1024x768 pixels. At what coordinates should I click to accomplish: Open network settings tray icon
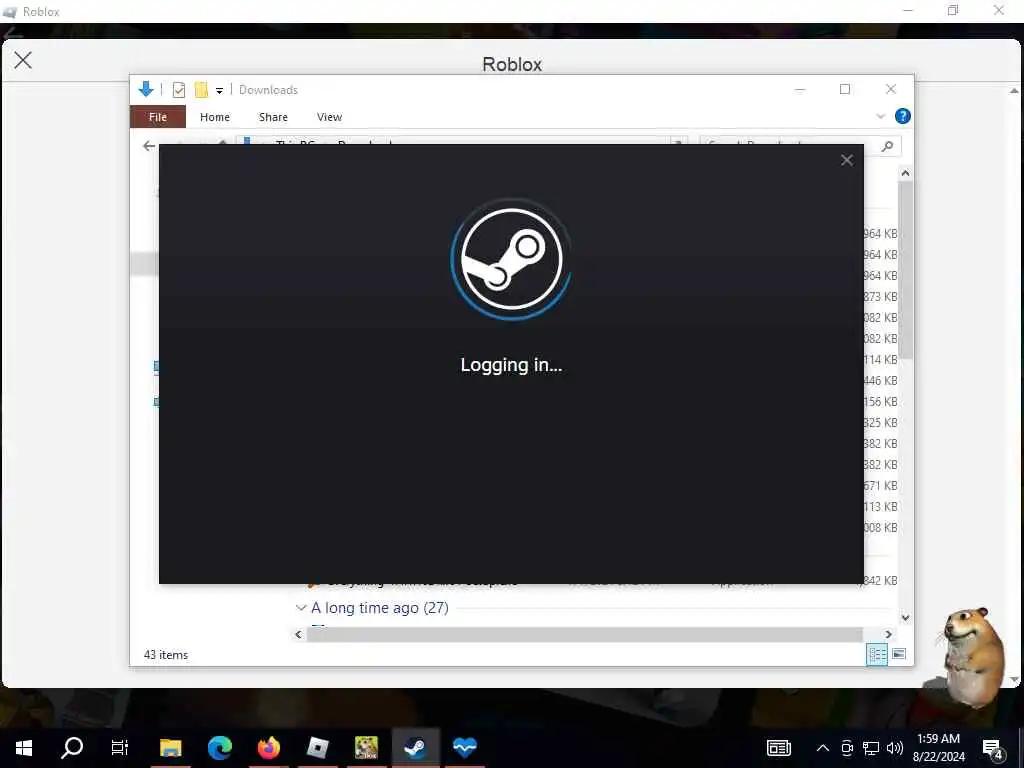coord(871,748)
